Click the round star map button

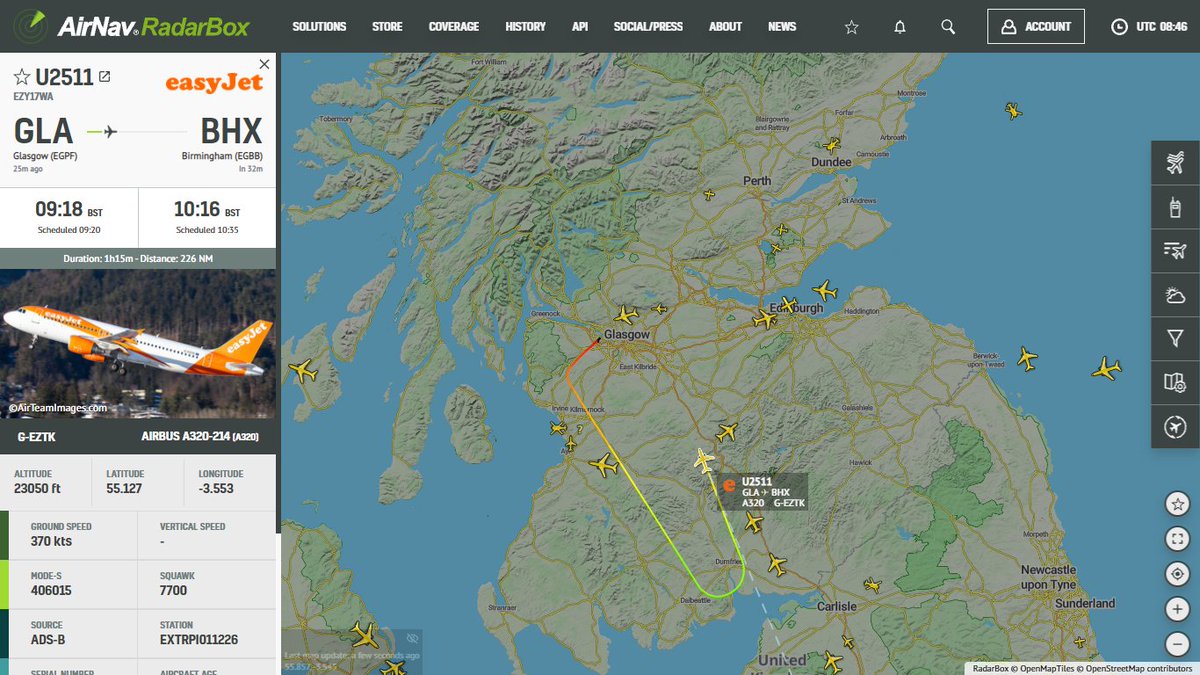point(1176,504)
